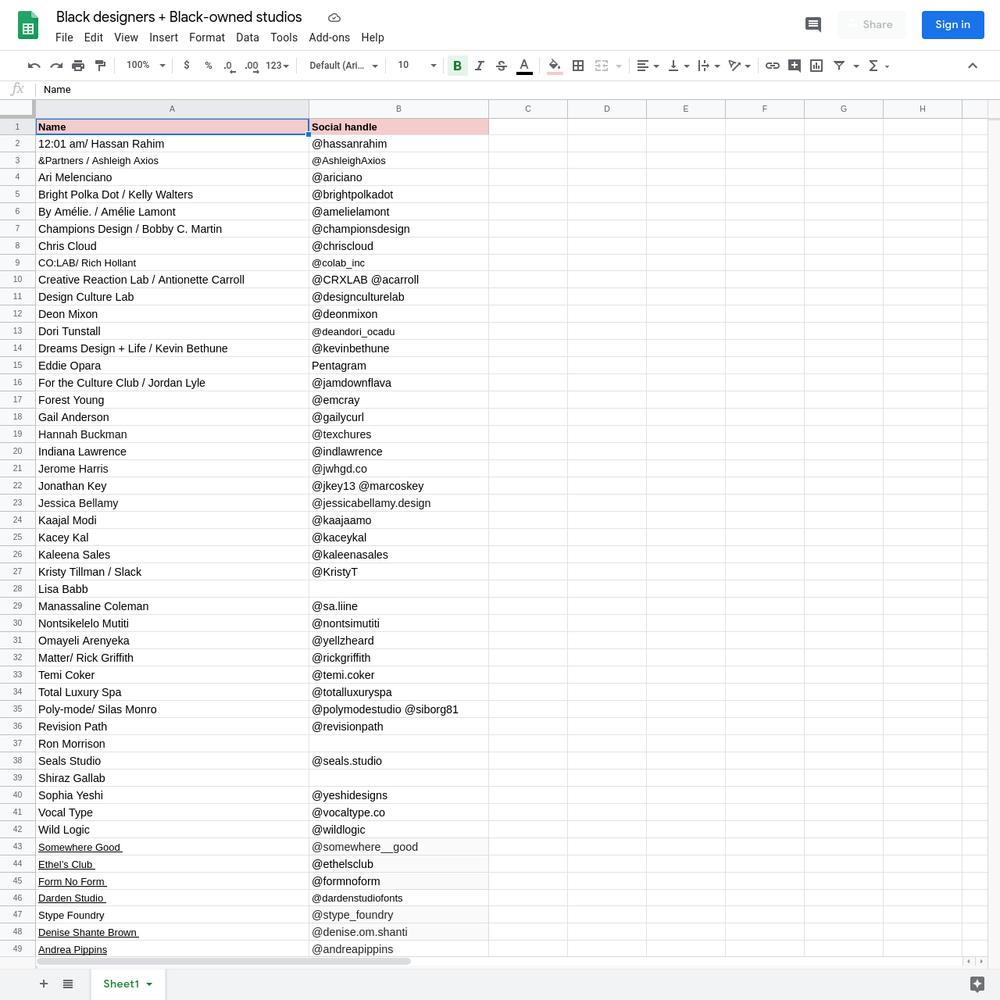Click the Insert link icon
Screen dimensions: 1000x1000
(x=772, y=65)
